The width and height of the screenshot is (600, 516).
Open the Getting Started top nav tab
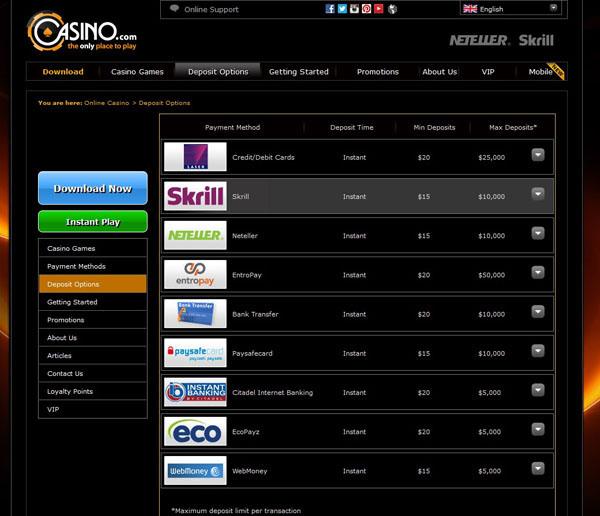tap(298, 72)
